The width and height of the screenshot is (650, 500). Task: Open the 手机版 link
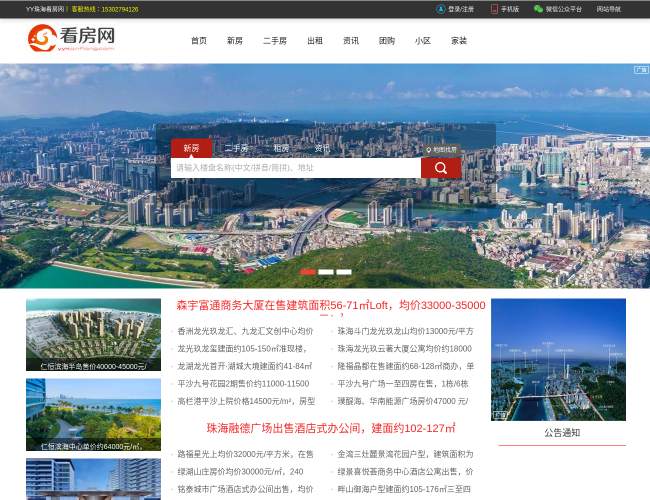[510, 9]
